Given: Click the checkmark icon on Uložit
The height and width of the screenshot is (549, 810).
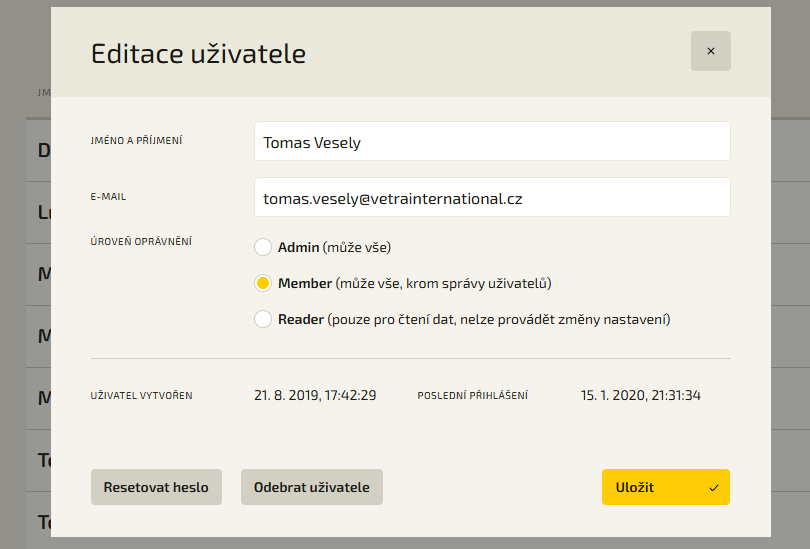Looking at the screenshot, I should [713, 488].
